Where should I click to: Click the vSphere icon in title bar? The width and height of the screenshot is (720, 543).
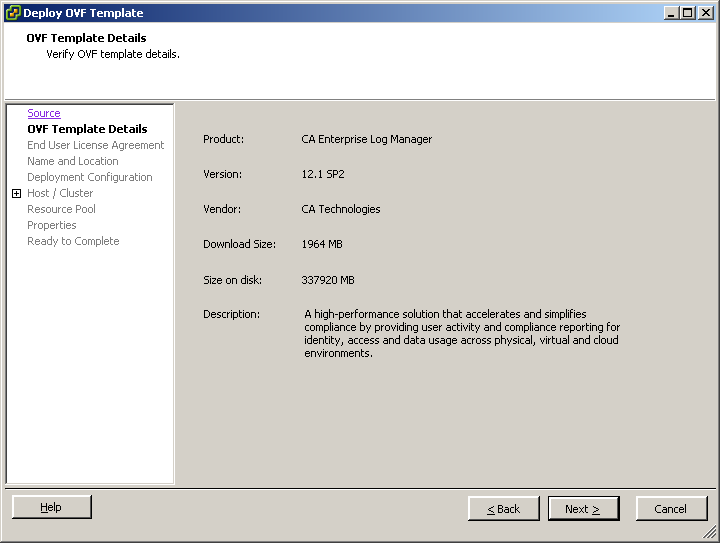(x=13, y=13)
